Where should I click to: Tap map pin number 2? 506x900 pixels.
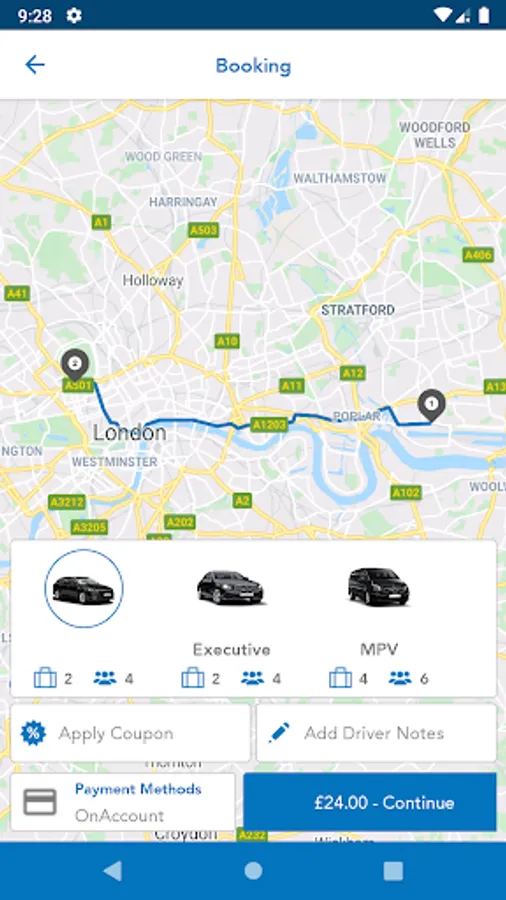[x=75, y=364]
